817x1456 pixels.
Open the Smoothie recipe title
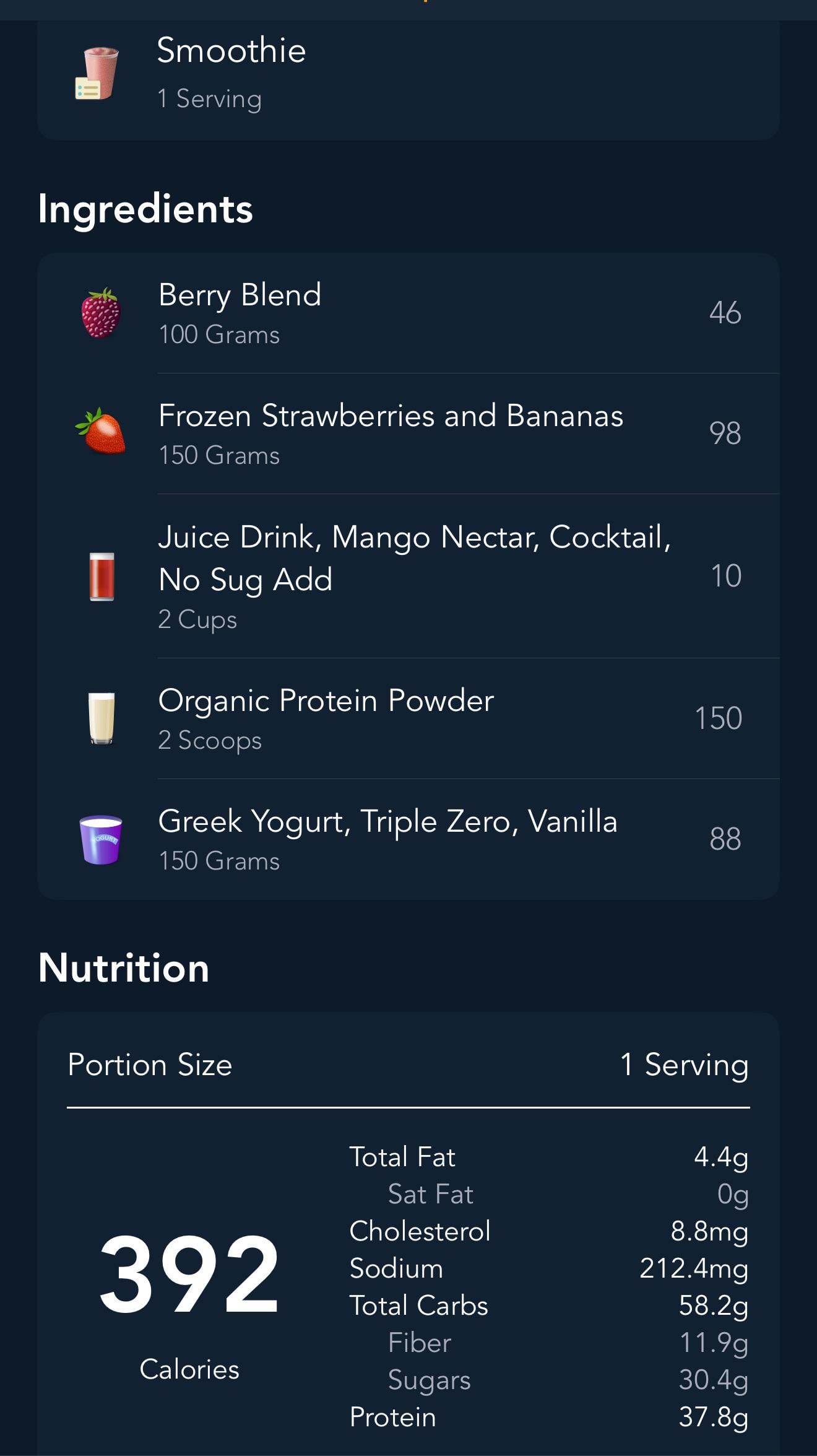(231, 51)
